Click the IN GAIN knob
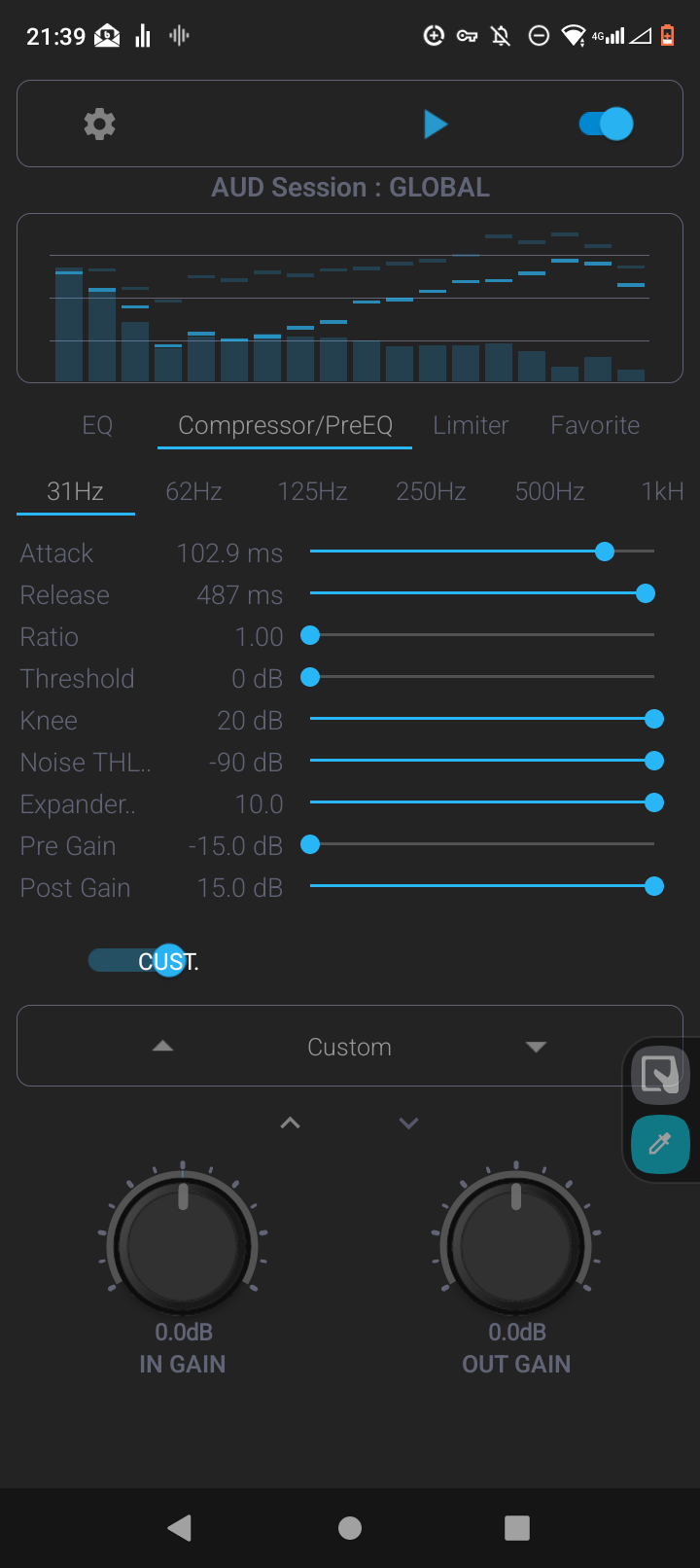700x1568 pixels. (x=183, y=1244)
